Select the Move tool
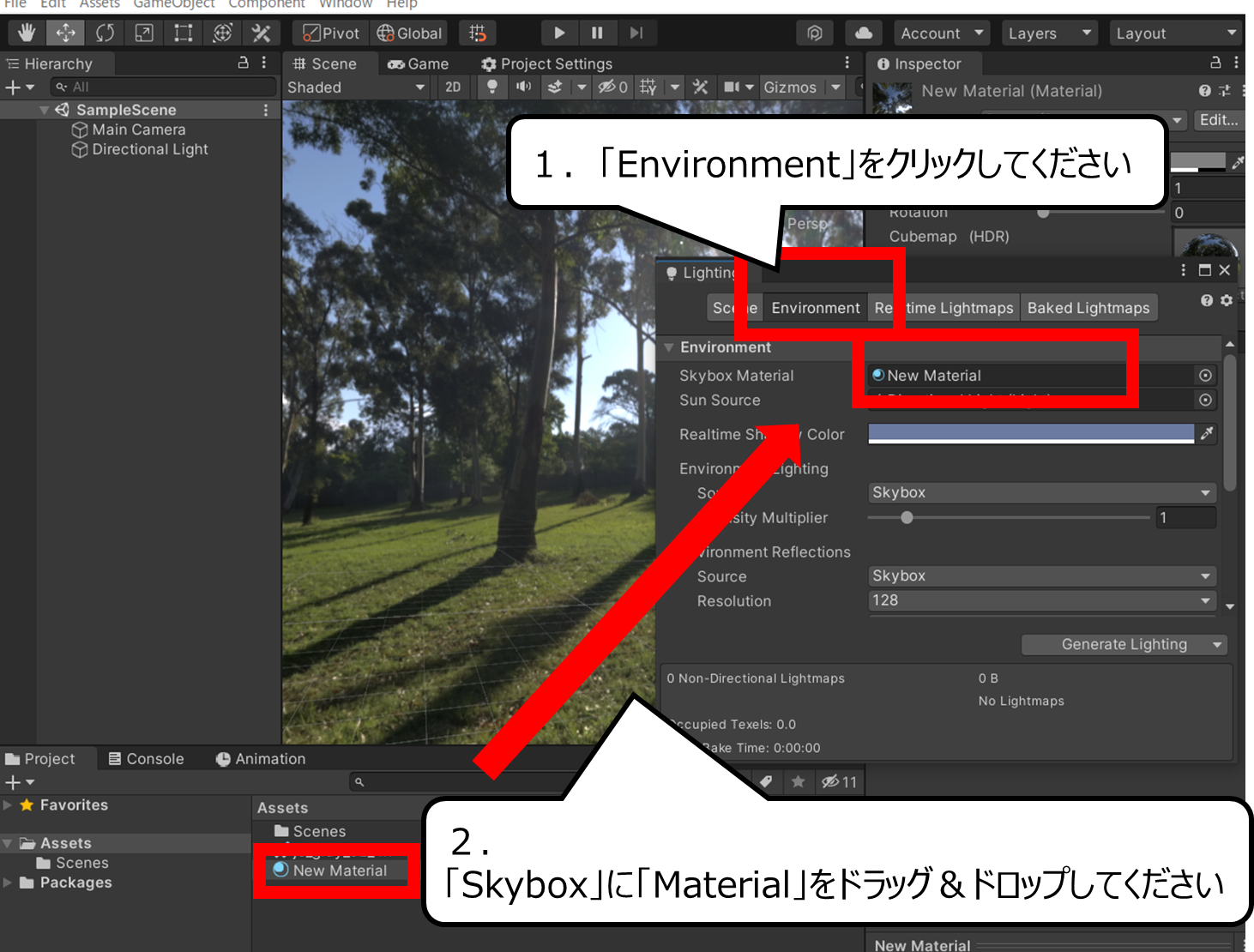 (x=66, y=33)
